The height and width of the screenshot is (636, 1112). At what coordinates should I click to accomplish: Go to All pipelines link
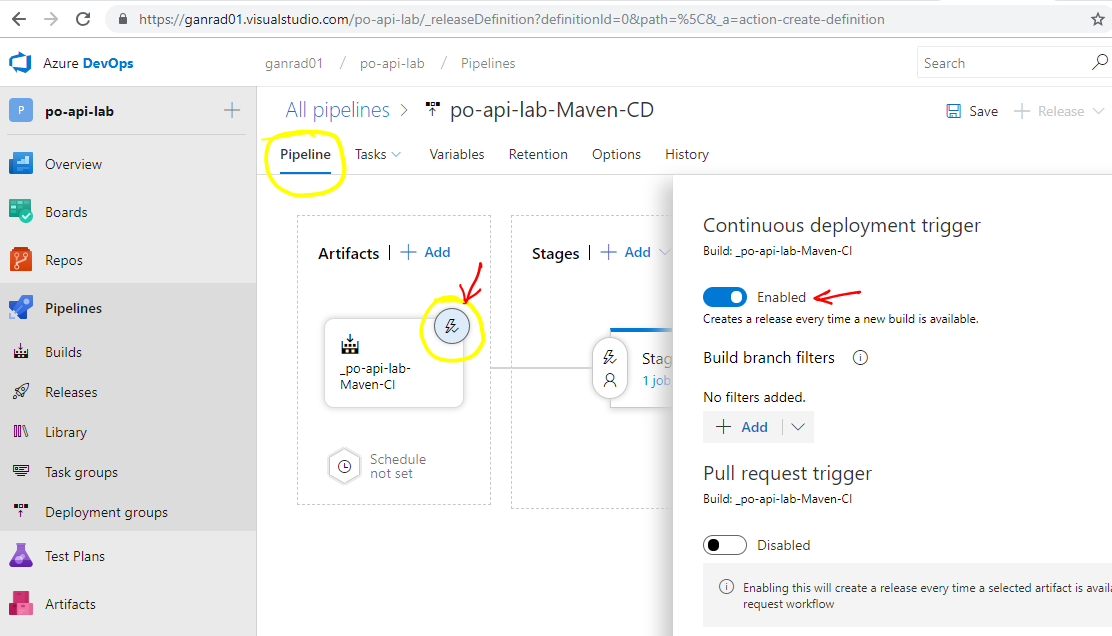[x=338, y=110]
